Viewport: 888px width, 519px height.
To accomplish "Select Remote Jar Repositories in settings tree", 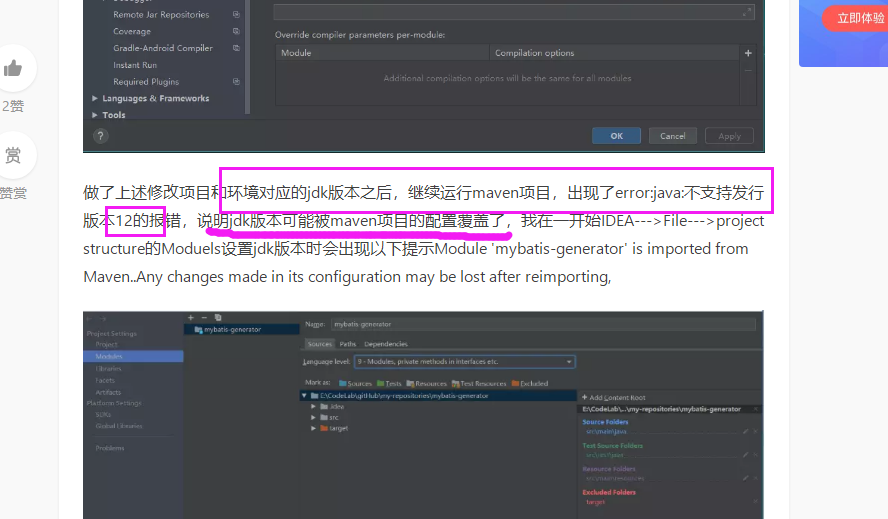I will 161,15.
